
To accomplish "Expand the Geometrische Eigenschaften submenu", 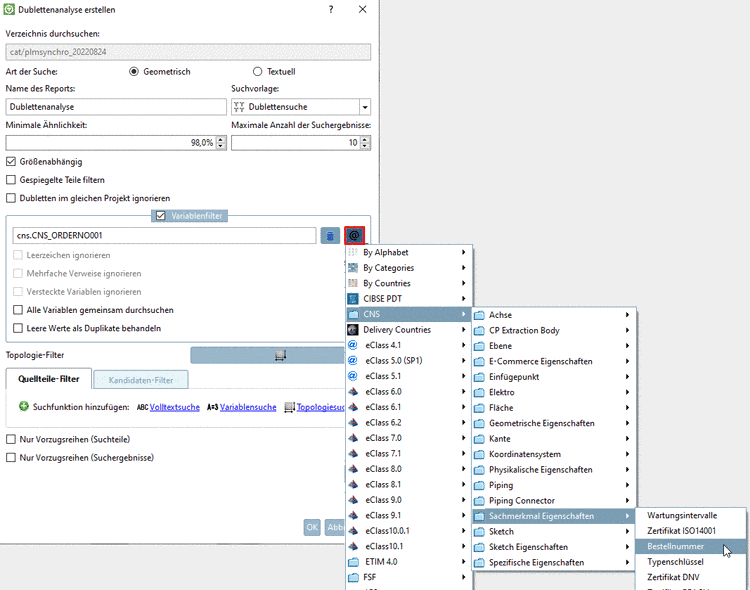I will click(627, 423).
